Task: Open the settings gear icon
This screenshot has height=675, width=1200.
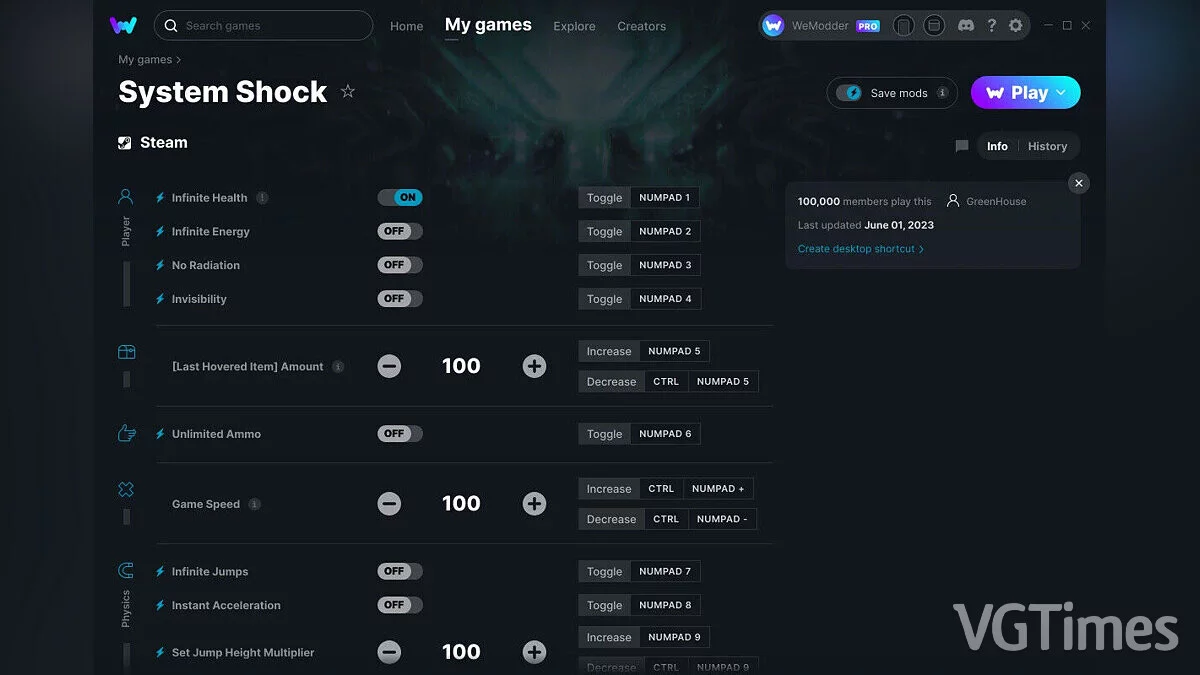Action: coord(1016,25)
